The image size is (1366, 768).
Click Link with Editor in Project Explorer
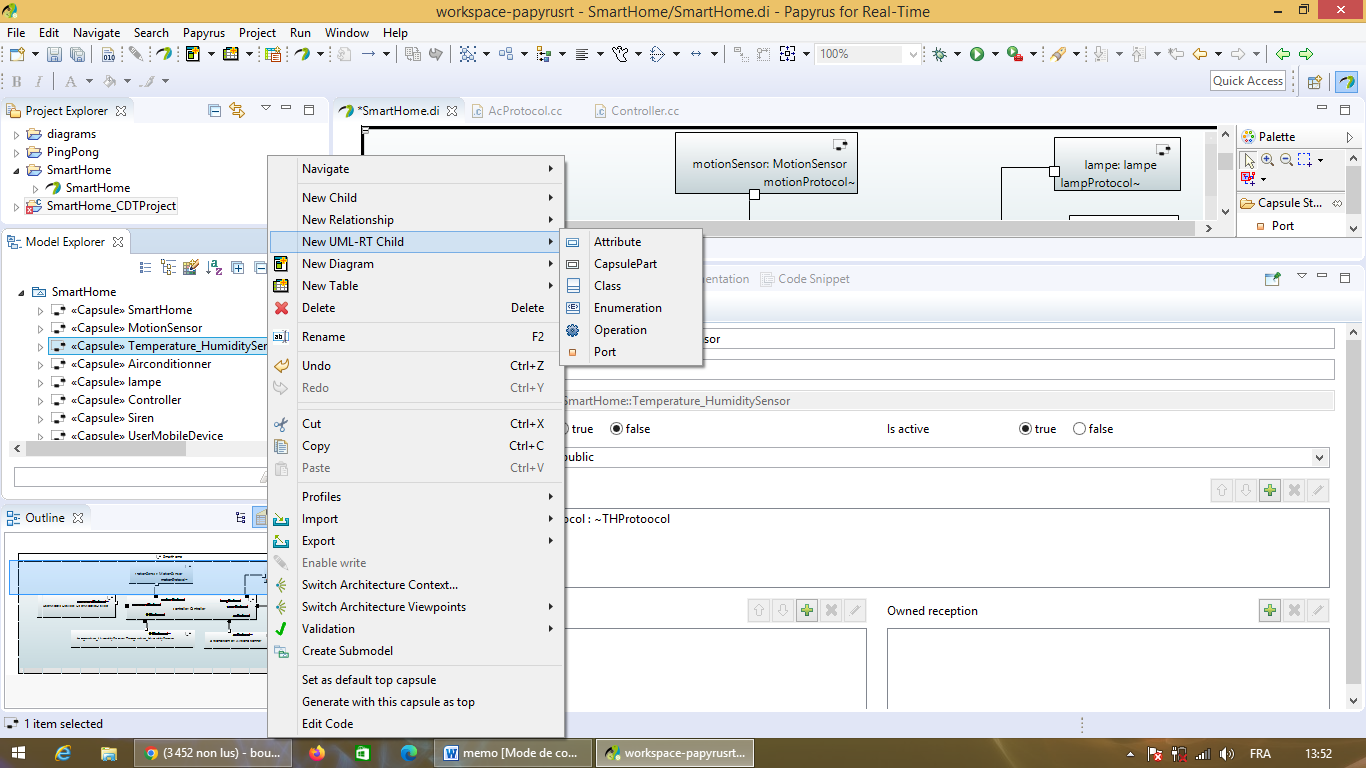[237, 110]
